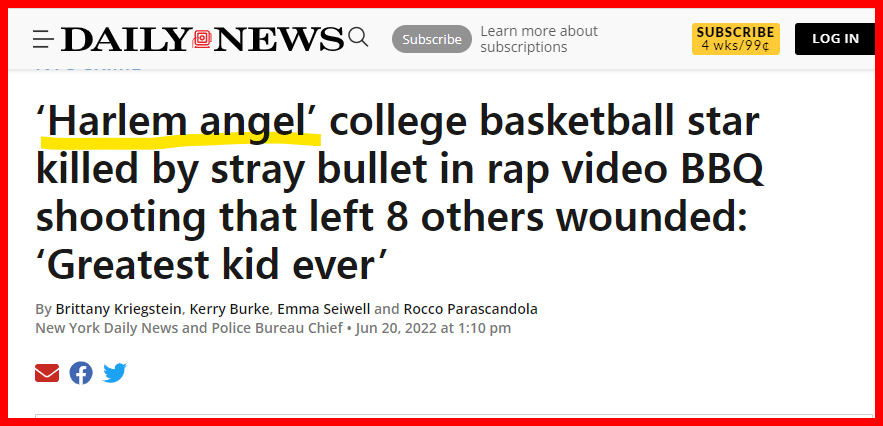
Task: Open author Kerry Burke's page
Action: click(x=230, y=309)
